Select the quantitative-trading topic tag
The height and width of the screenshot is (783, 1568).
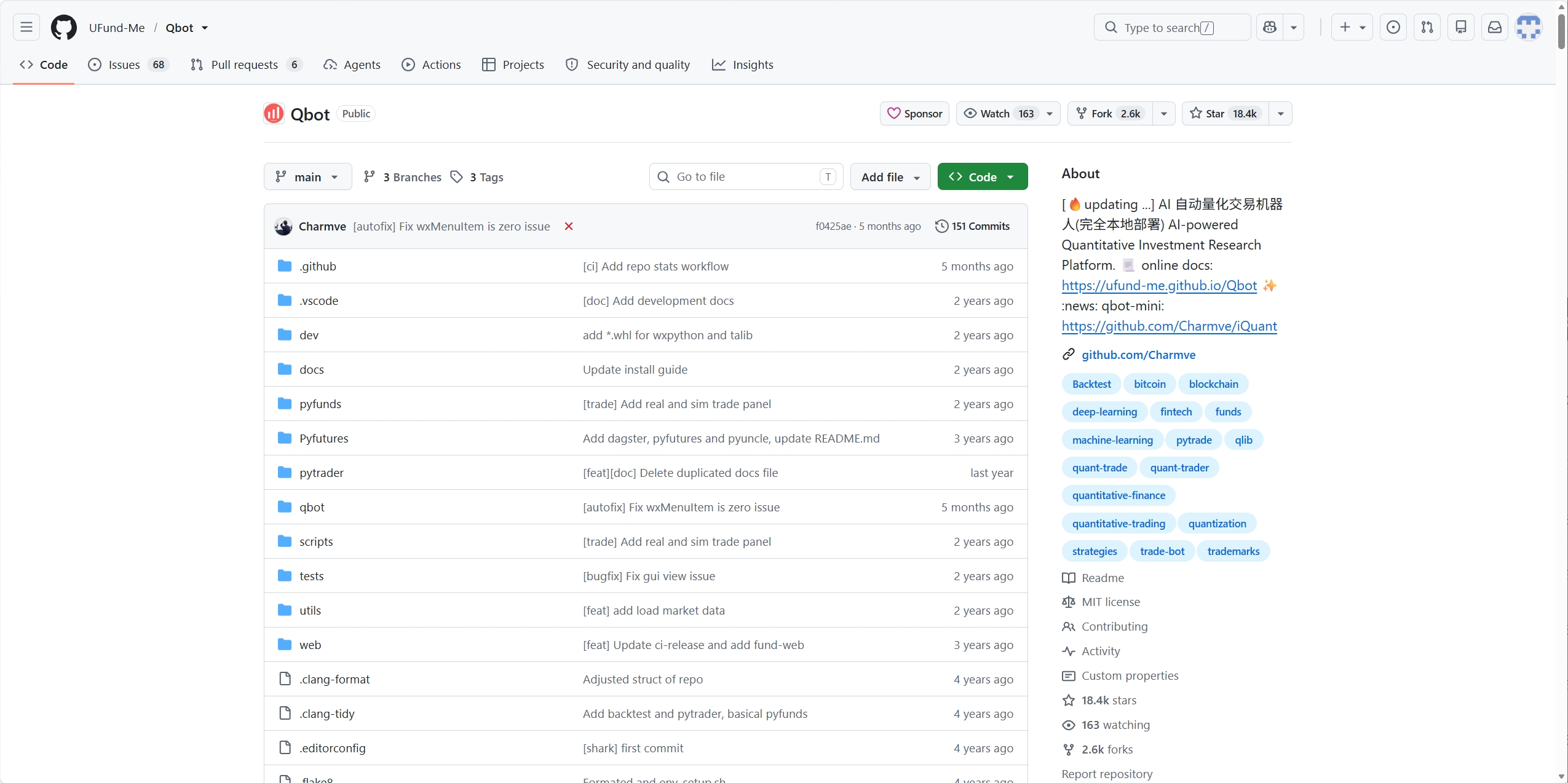pyautogui.click(x=1119, y=524)
